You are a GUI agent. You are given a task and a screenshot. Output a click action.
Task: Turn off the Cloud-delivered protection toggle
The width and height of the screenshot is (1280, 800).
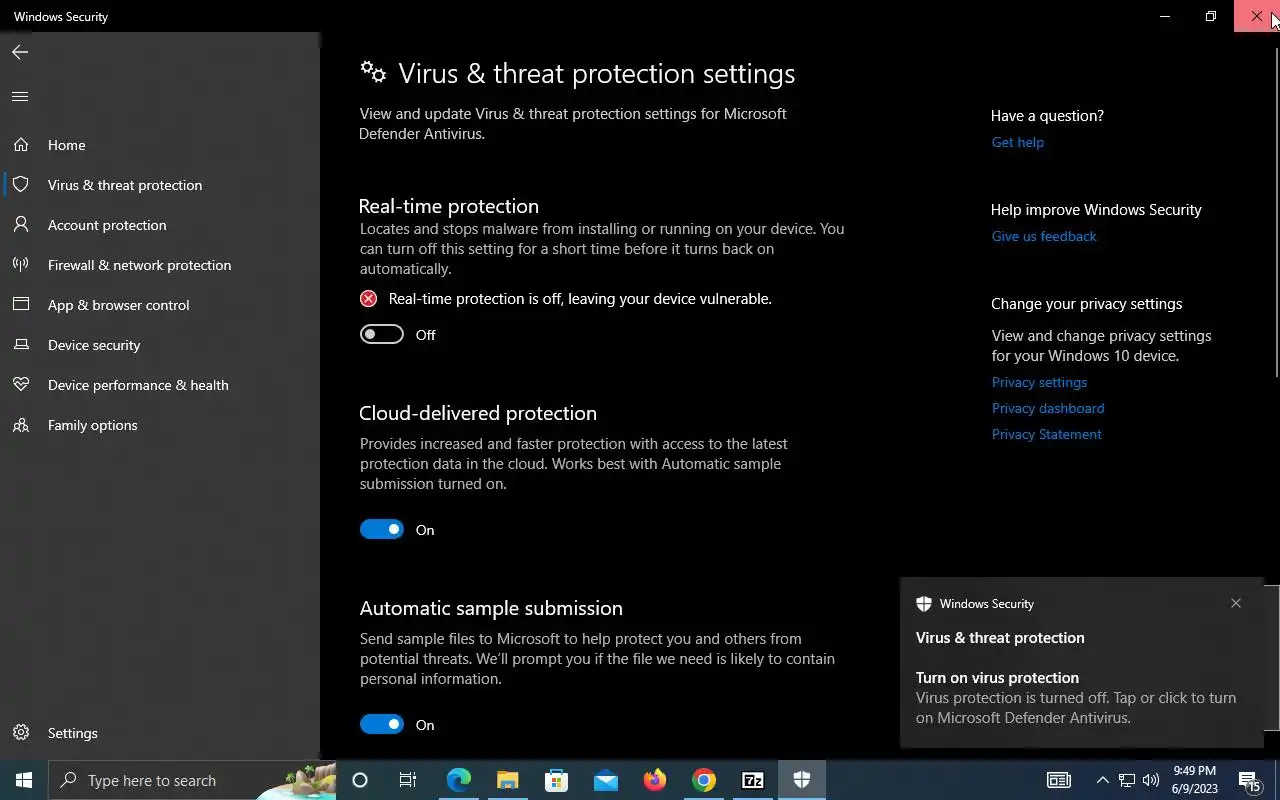click(x=382, y=529)
